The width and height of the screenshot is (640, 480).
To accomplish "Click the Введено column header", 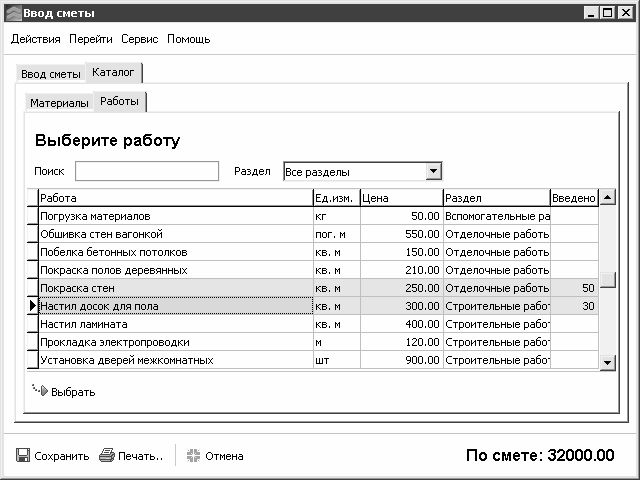I will pos(574,198).
